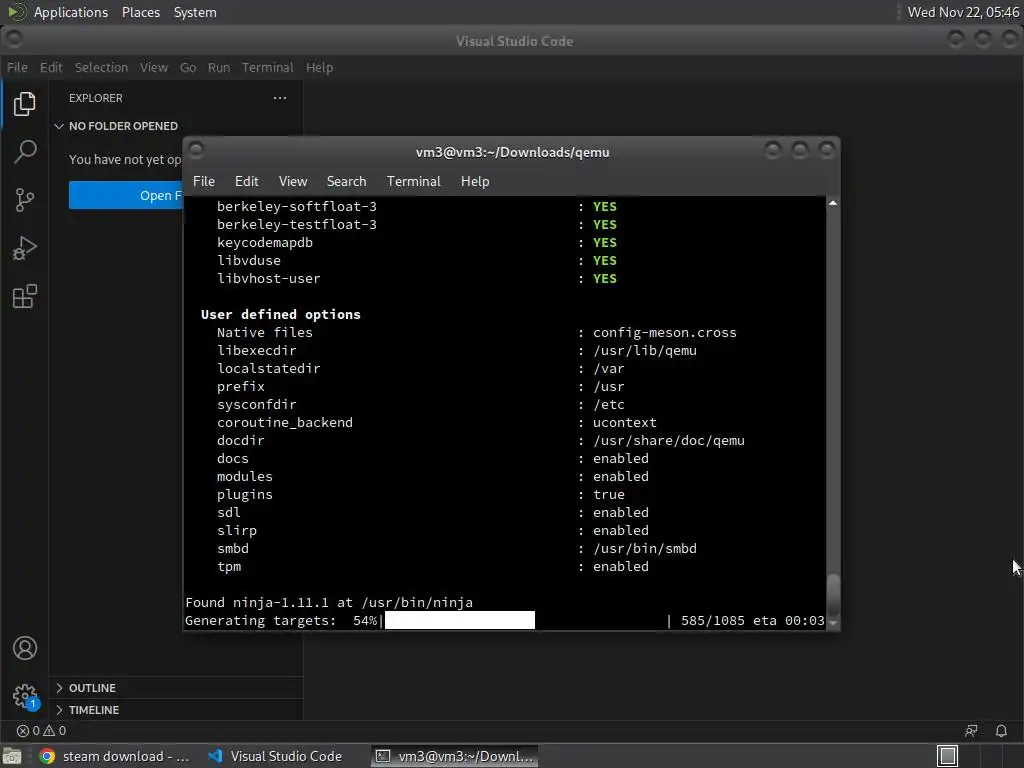Open the terminal window menu button
This screenshot has width=1024, height=768.
coord(195,150)
